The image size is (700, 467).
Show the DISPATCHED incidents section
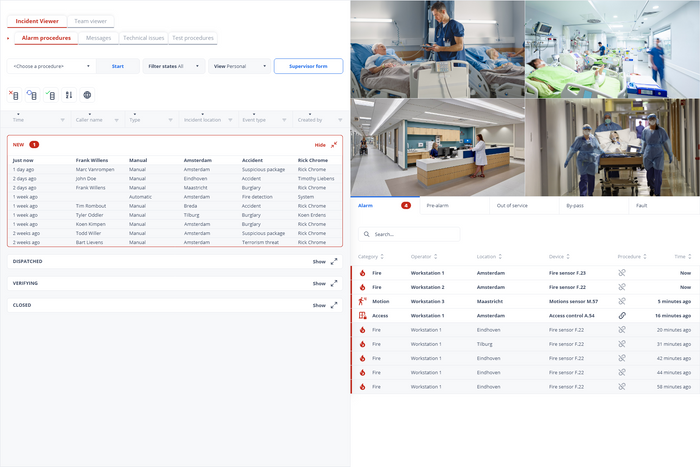click(x=320, y=261)
